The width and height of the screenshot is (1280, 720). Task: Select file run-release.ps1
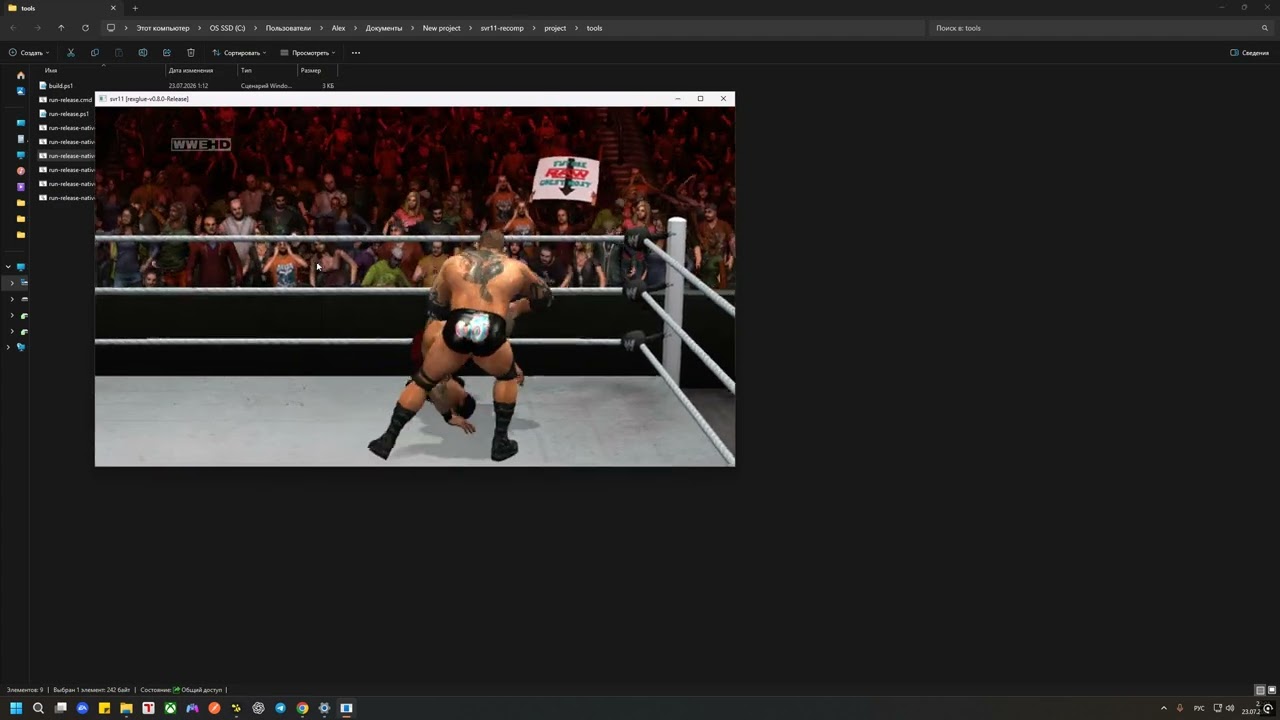(66, 114)
